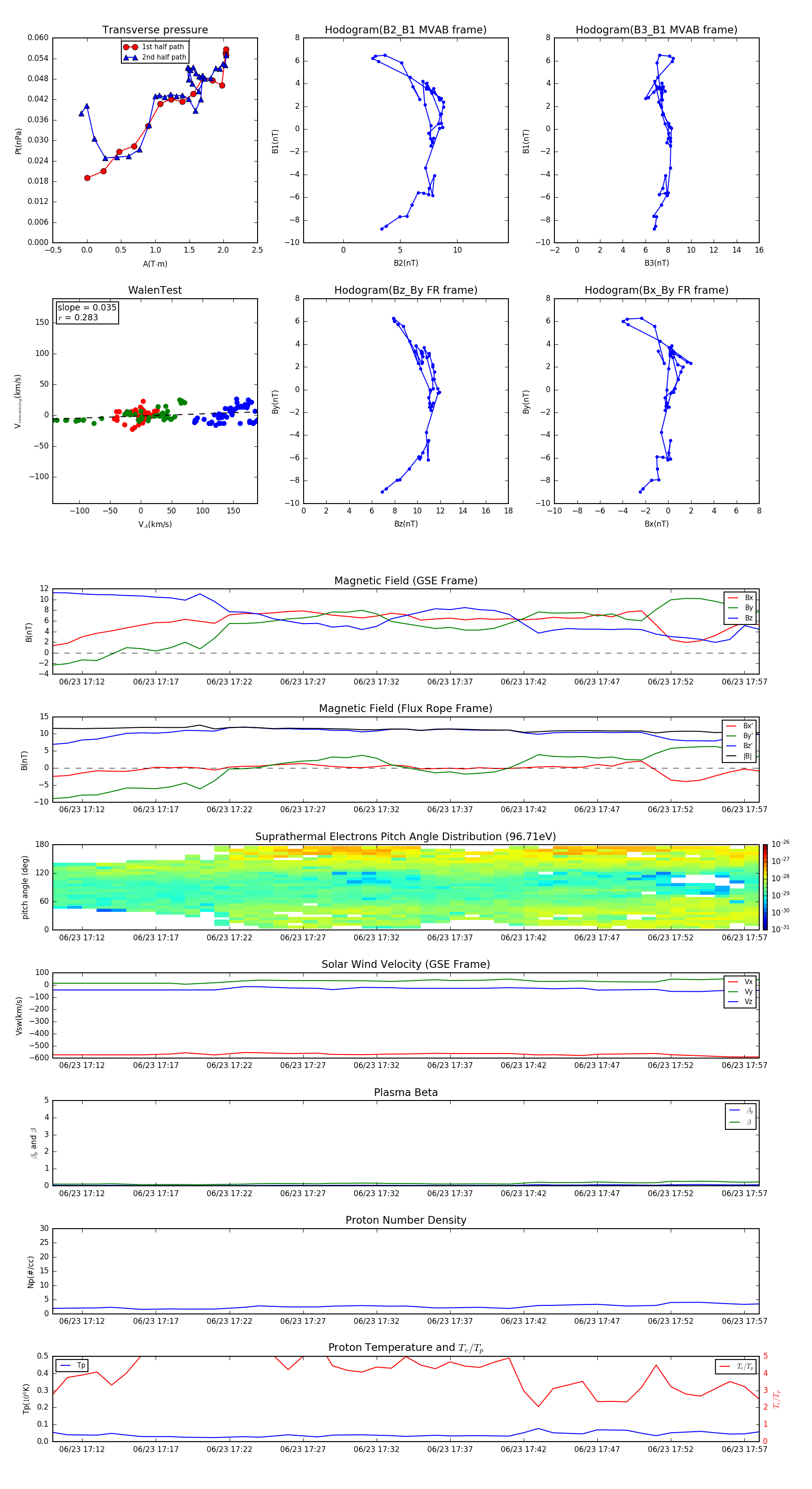
Task: Click the "Bz'" legend entry in Flux Rope panel
Action: (x=740, y=746)
